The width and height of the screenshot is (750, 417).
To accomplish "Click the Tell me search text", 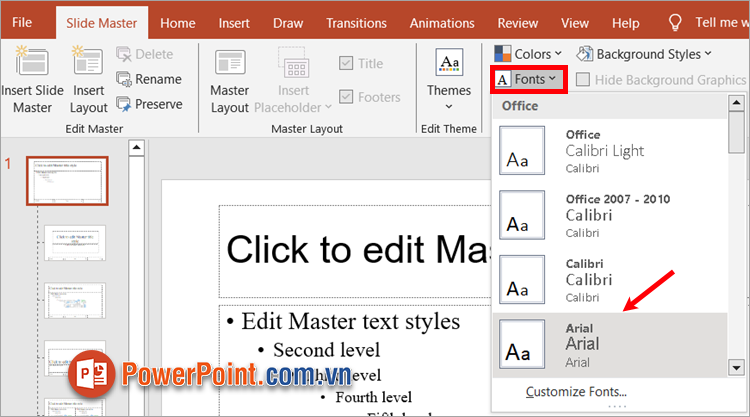I will (x=722, y=22).
